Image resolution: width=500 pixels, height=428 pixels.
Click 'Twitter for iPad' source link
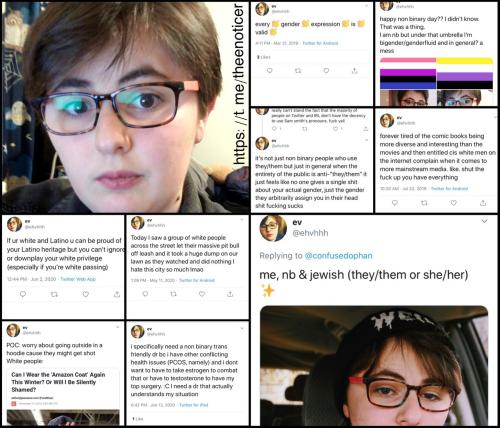coord(194,405)
